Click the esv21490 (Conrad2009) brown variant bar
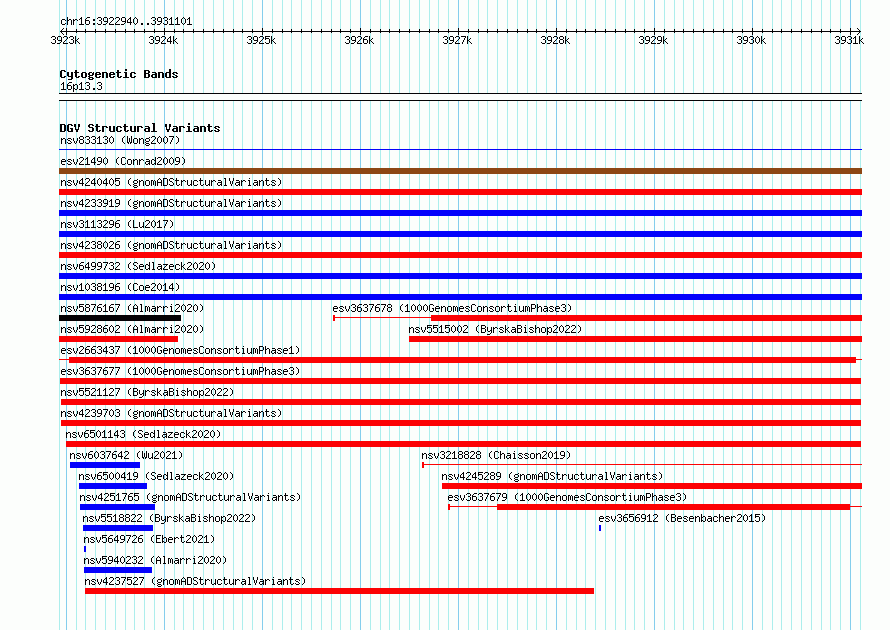The width and height of the screenshot is (890, 630). pyautogui.click(x=460, y=171)
